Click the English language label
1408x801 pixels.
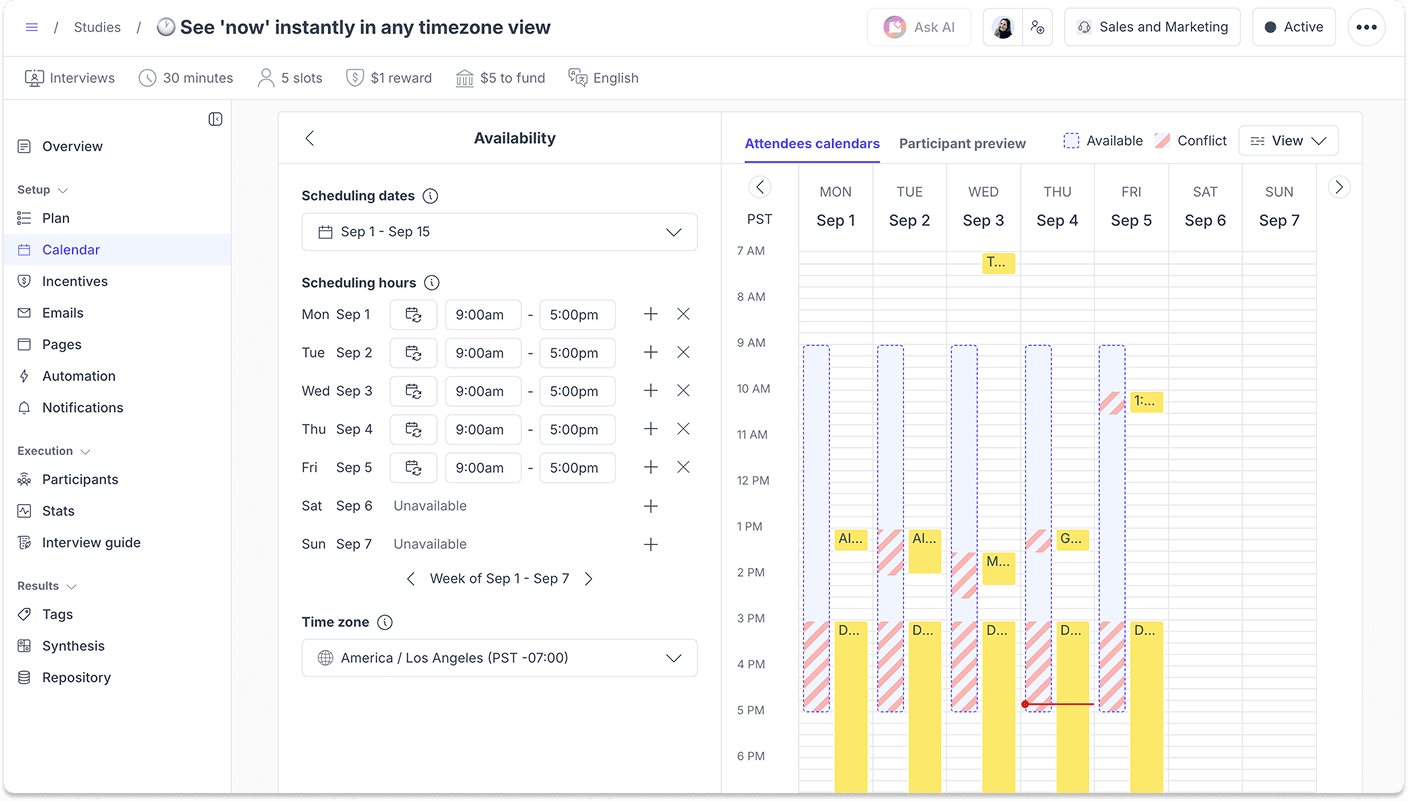click(x=603, y=78)
